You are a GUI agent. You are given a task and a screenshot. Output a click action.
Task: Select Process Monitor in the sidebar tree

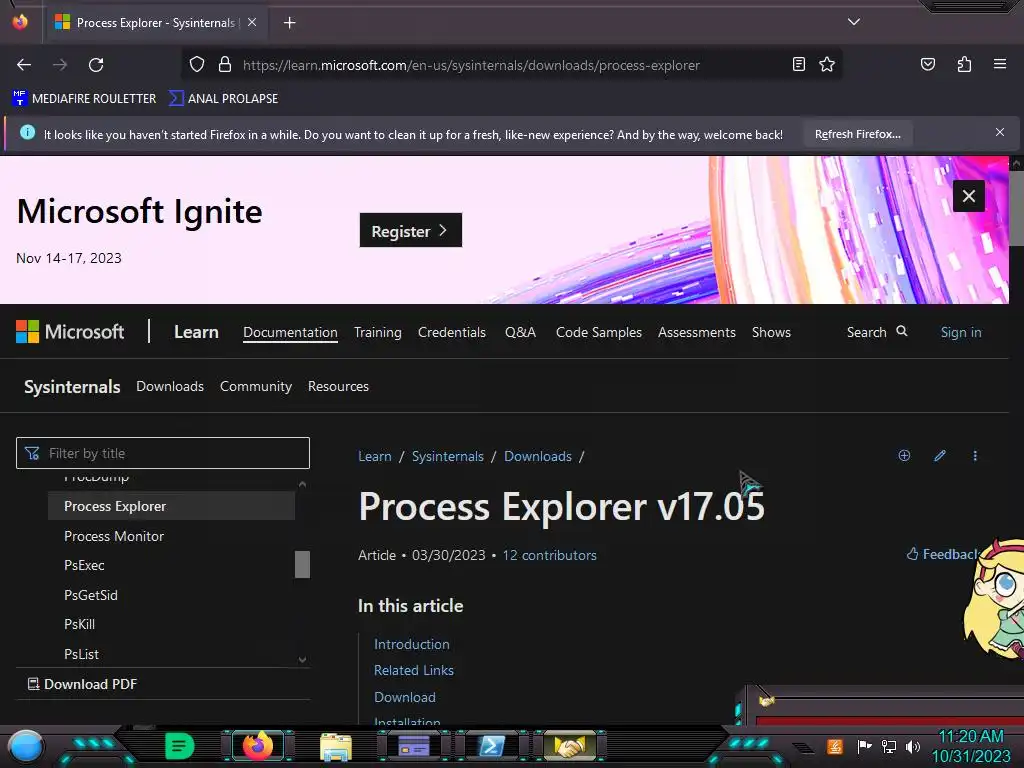pyautogui.click(x=114, y=536)
